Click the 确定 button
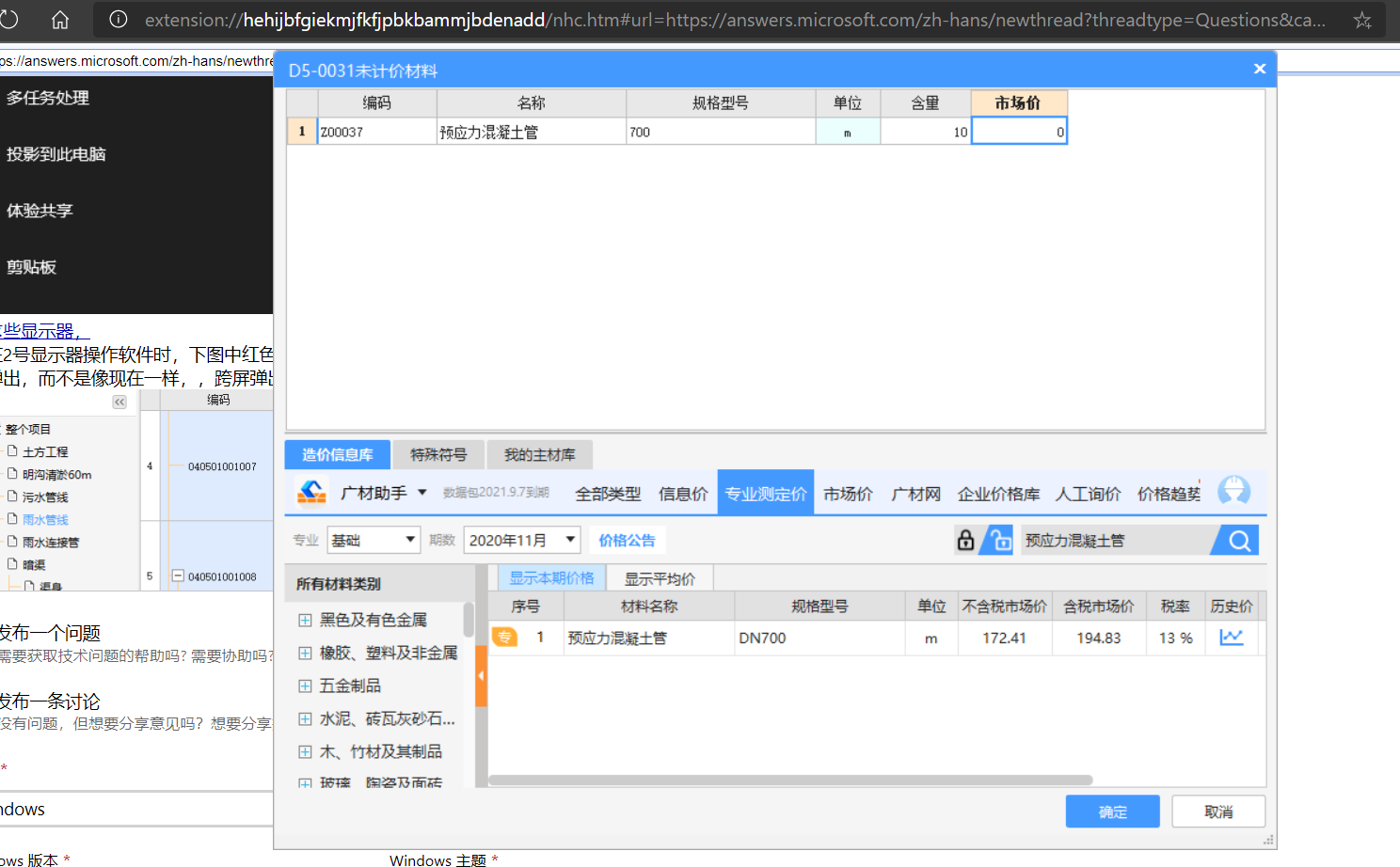The width and height of the screenshot is (1400, 867). 1112,812
